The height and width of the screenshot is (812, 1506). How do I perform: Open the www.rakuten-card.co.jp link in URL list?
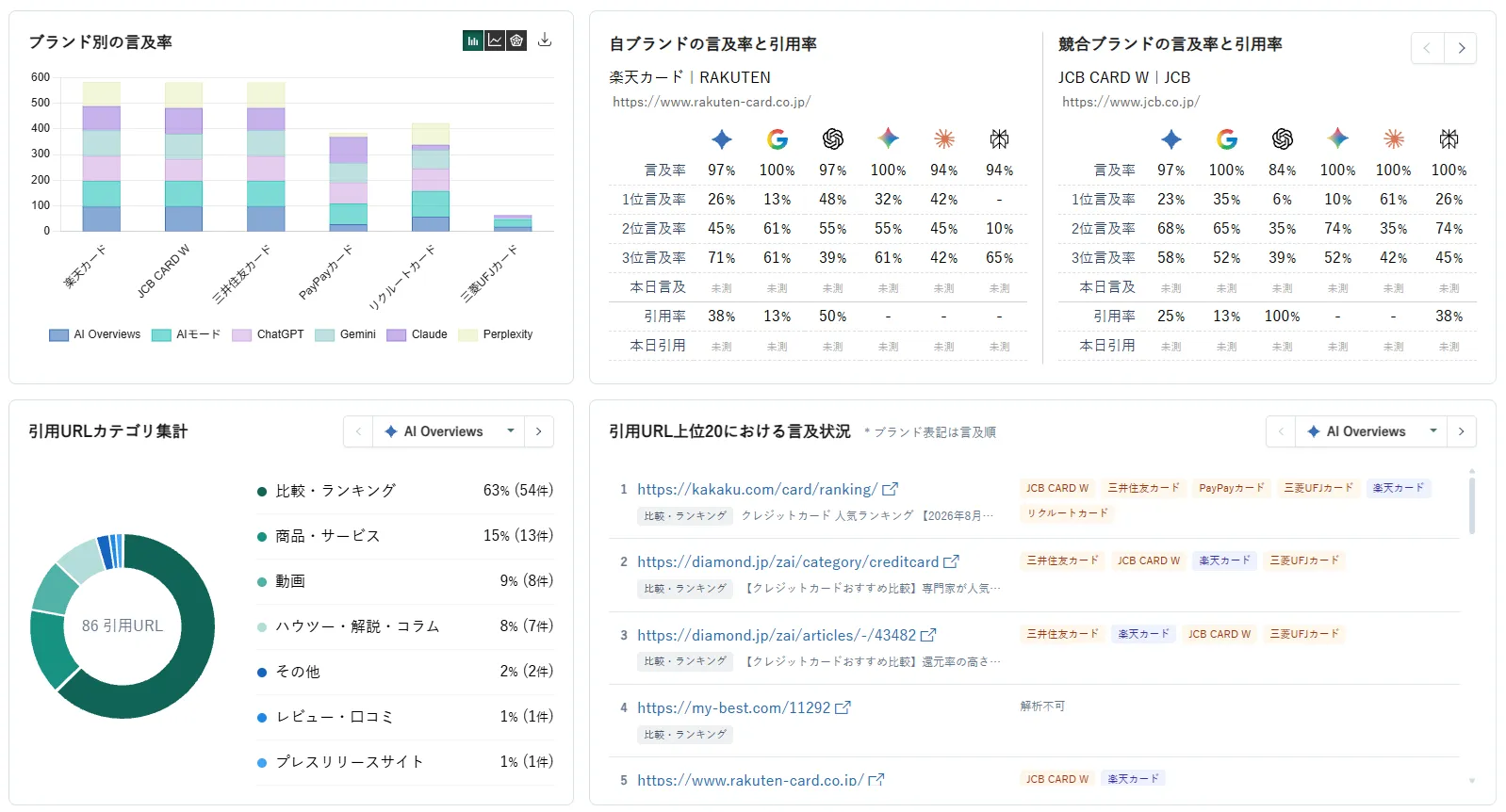750,780
